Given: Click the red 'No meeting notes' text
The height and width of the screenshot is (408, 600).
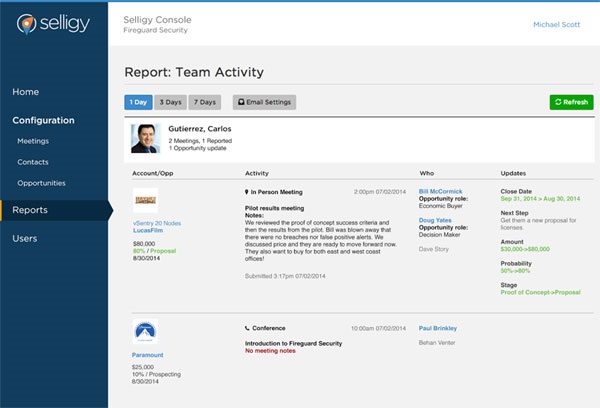Looking at the screenshot, I should coord(270,351).
